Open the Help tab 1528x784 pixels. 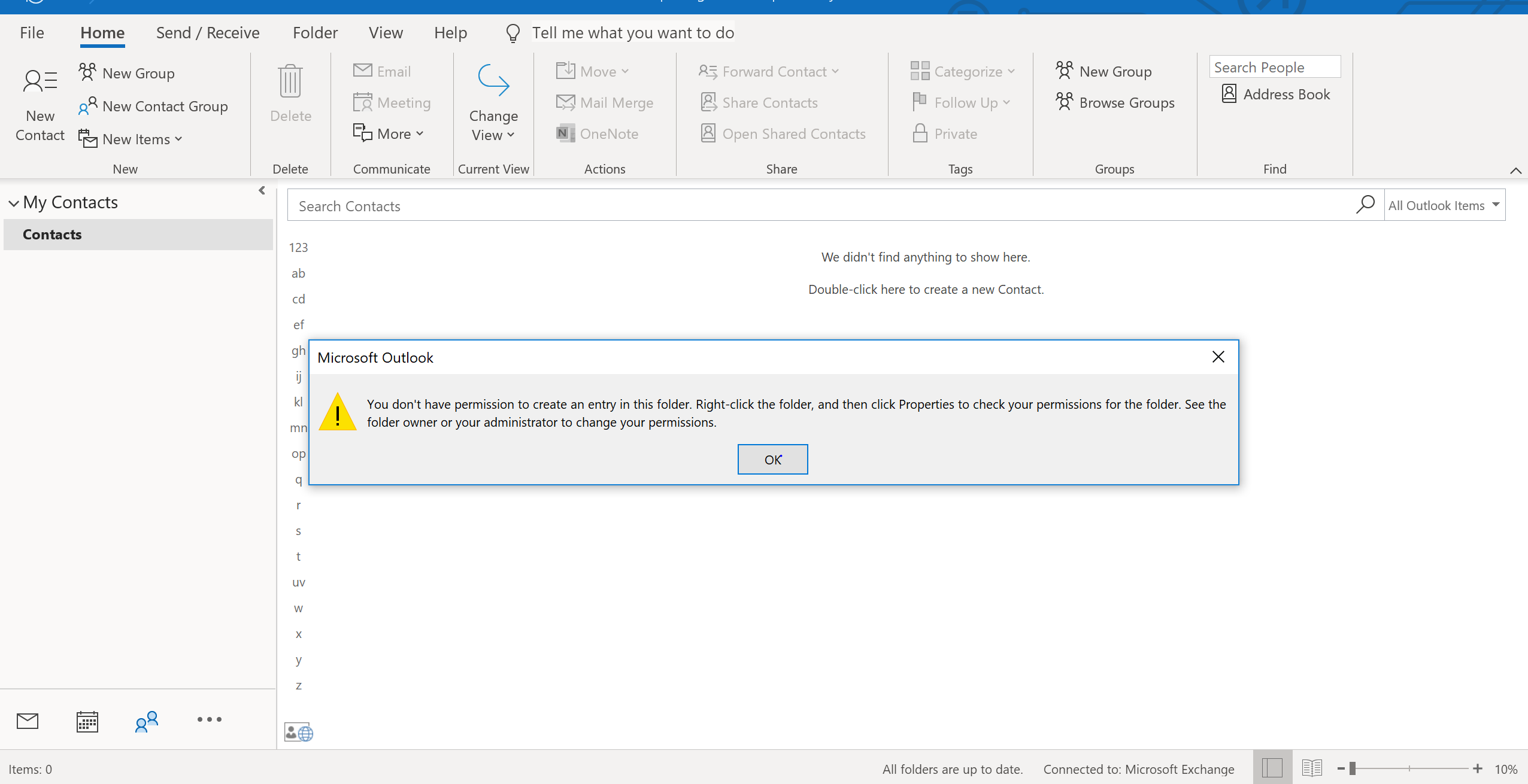click(450, 32)
